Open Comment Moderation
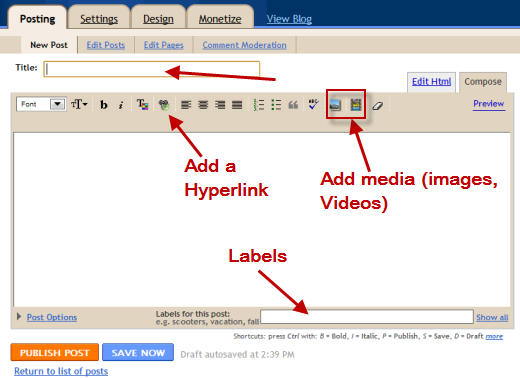Viewport: 520px width, 378px height. tap(244, 45)
